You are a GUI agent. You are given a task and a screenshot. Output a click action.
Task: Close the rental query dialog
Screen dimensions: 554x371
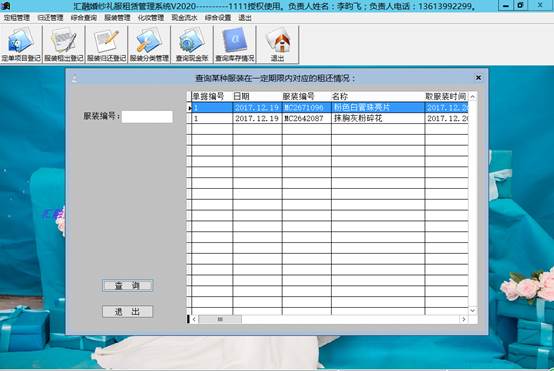478,77
